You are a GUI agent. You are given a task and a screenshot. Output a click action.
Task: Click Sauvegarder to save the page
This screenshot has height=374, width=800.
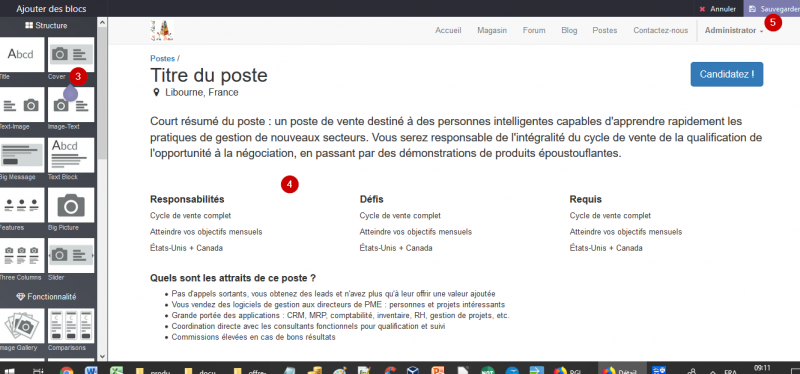point(772,9)
